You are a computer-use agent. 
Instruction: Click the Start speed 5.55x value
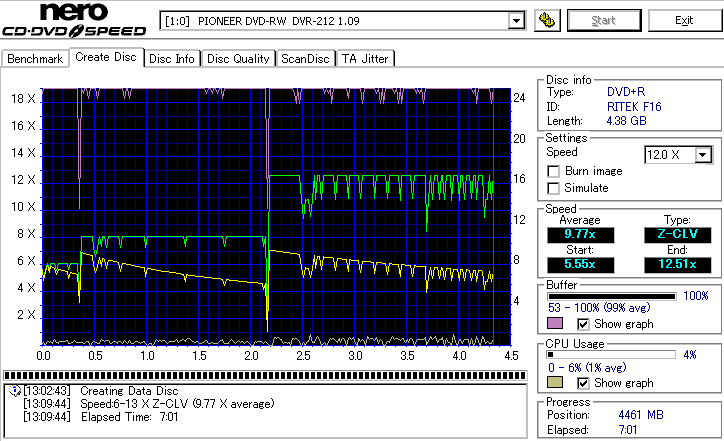(580, 265)
